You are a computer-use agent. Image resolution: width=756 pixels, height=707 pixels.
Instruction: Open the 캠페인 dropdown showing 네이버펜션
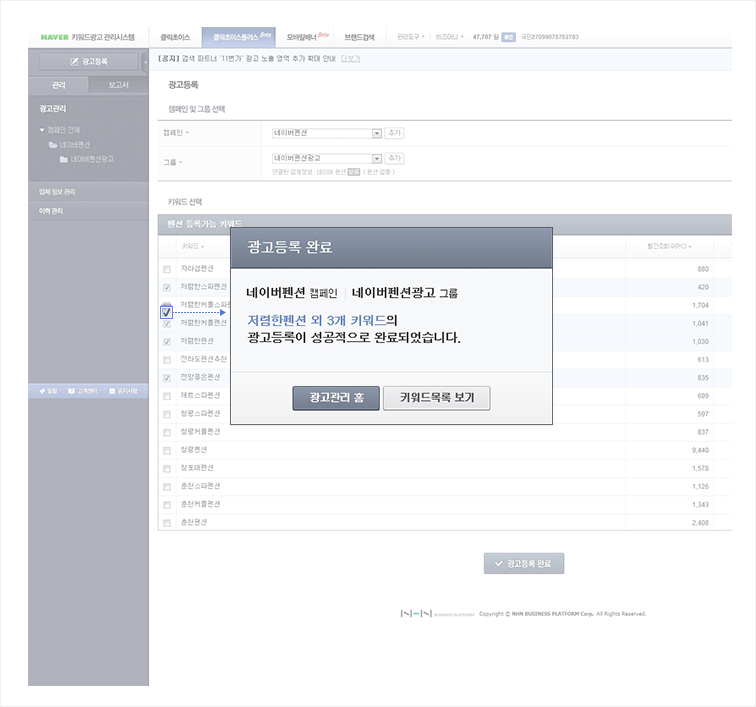(327, 133)
